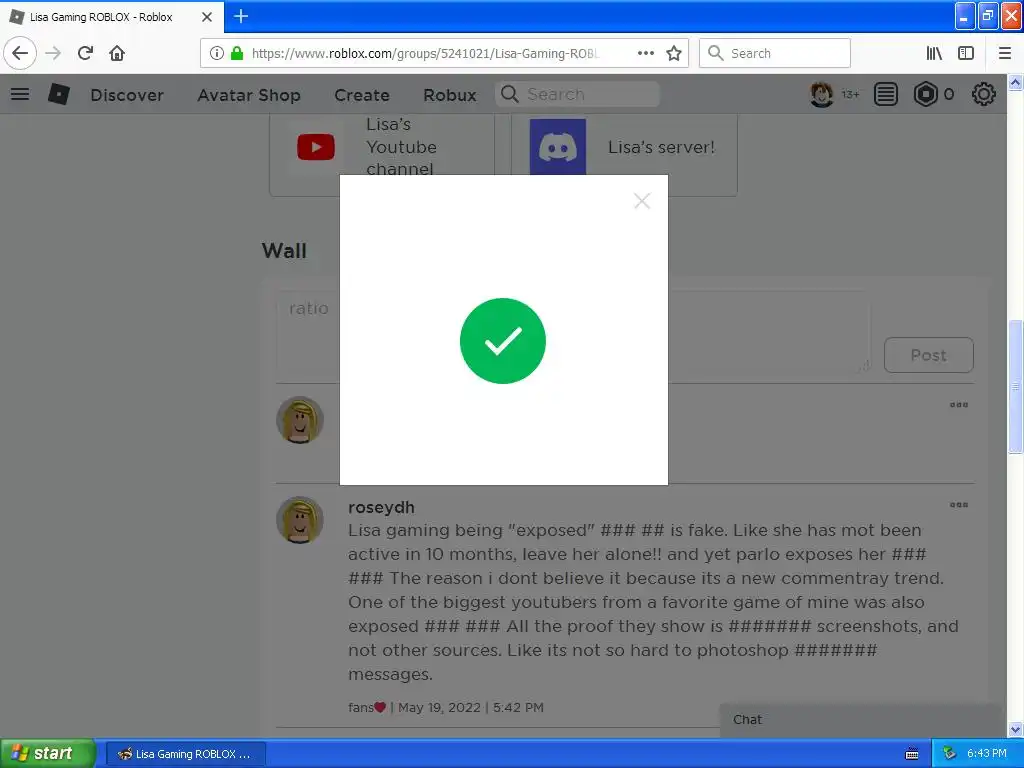This screenshot has width=1024, height=768.
Task: Open the Roblox notifications feed icon
Action: tap(886, 95)
